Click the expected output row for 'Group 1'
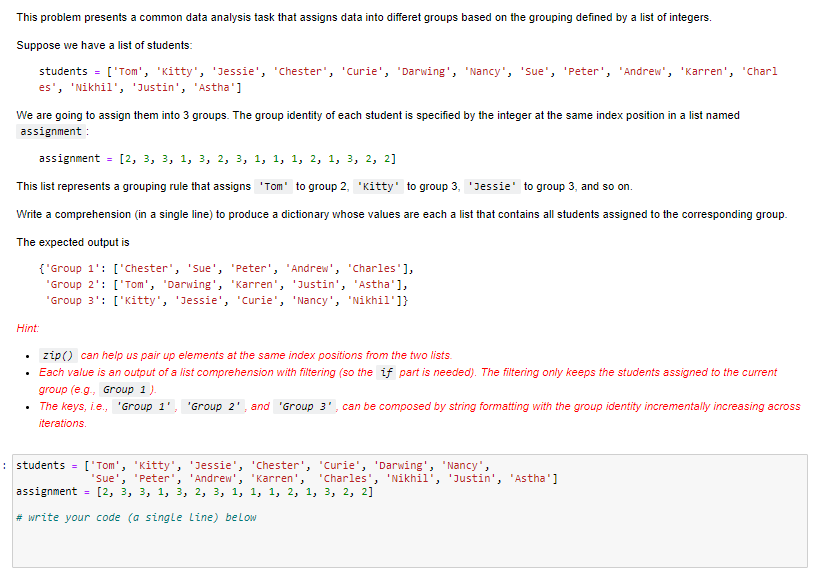Screen dimensions: 821x582 pyautogui.click(x=226, y=268)
